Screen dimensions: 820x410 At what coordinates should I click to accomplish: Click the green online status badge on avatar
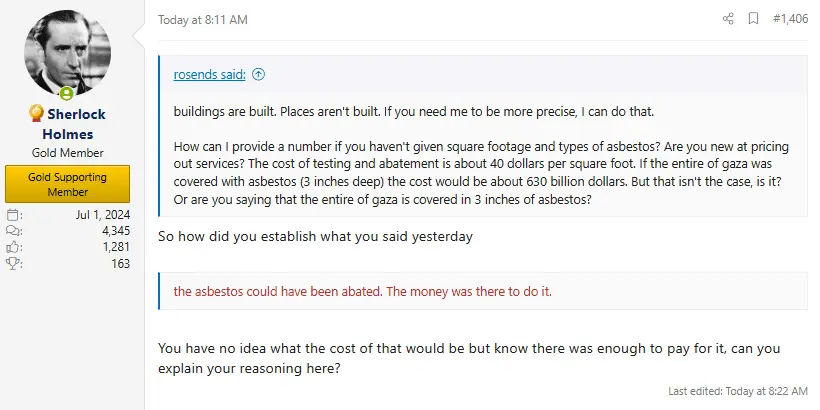(x=67, y=94)
